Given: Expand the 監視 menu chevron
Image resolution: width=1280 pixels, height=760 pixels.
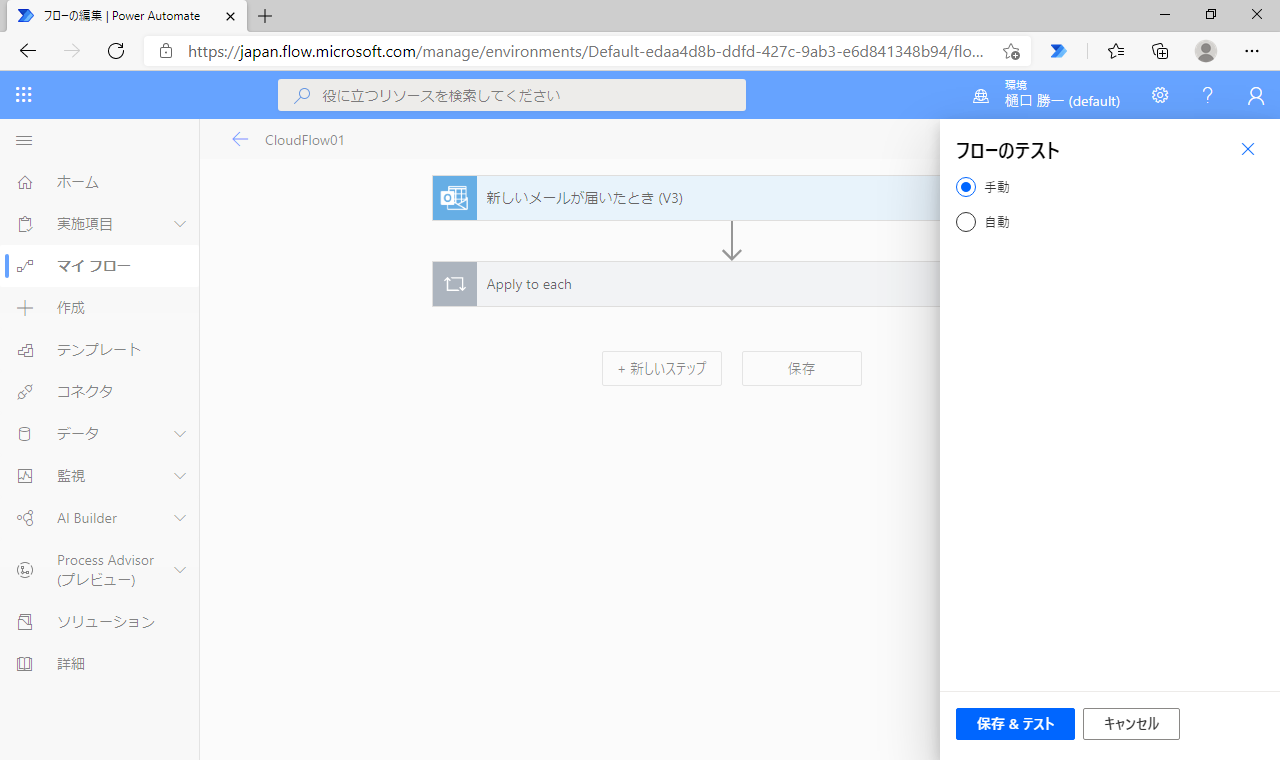Looking at the screenshot, I should coord(180,476).
